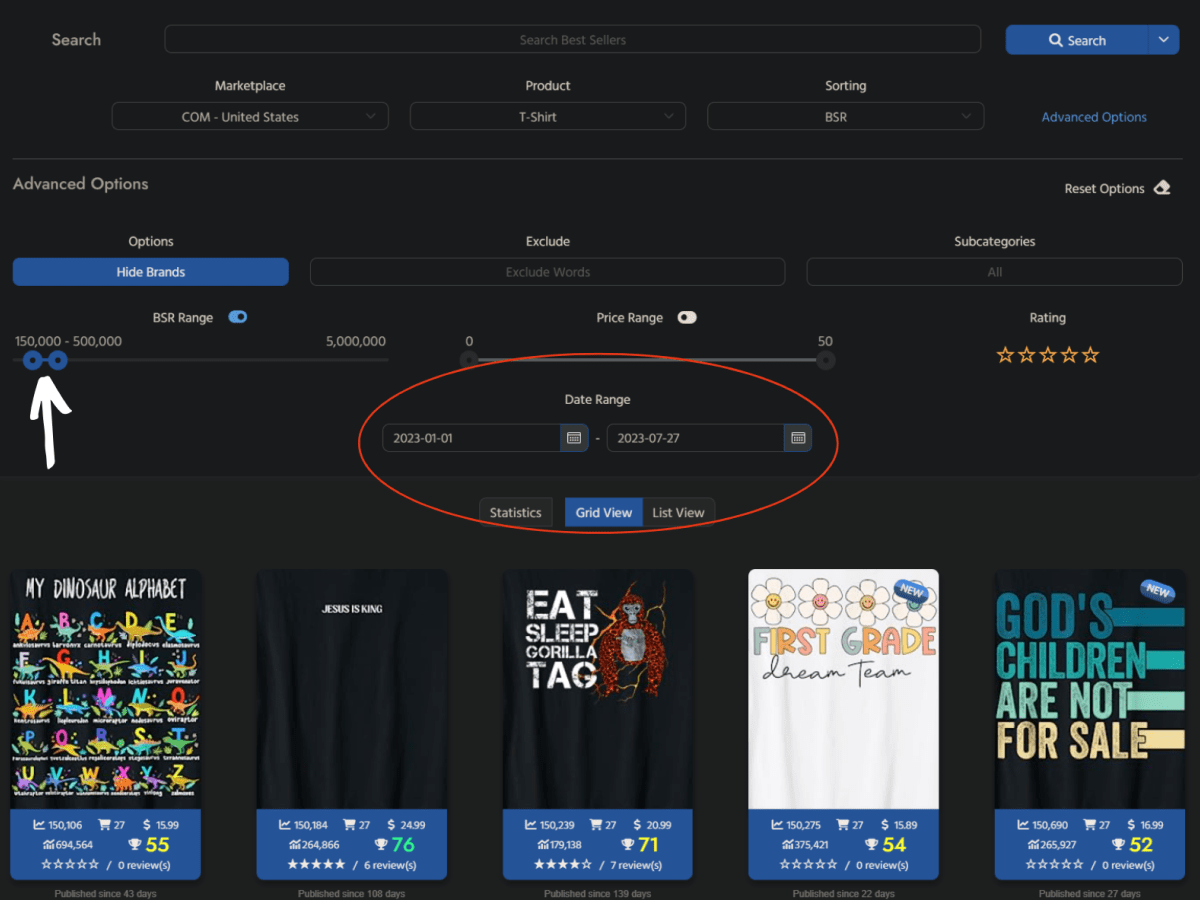Click the blue Search button
This screenshot has width=1200, height=900.
pos(1076,40)
